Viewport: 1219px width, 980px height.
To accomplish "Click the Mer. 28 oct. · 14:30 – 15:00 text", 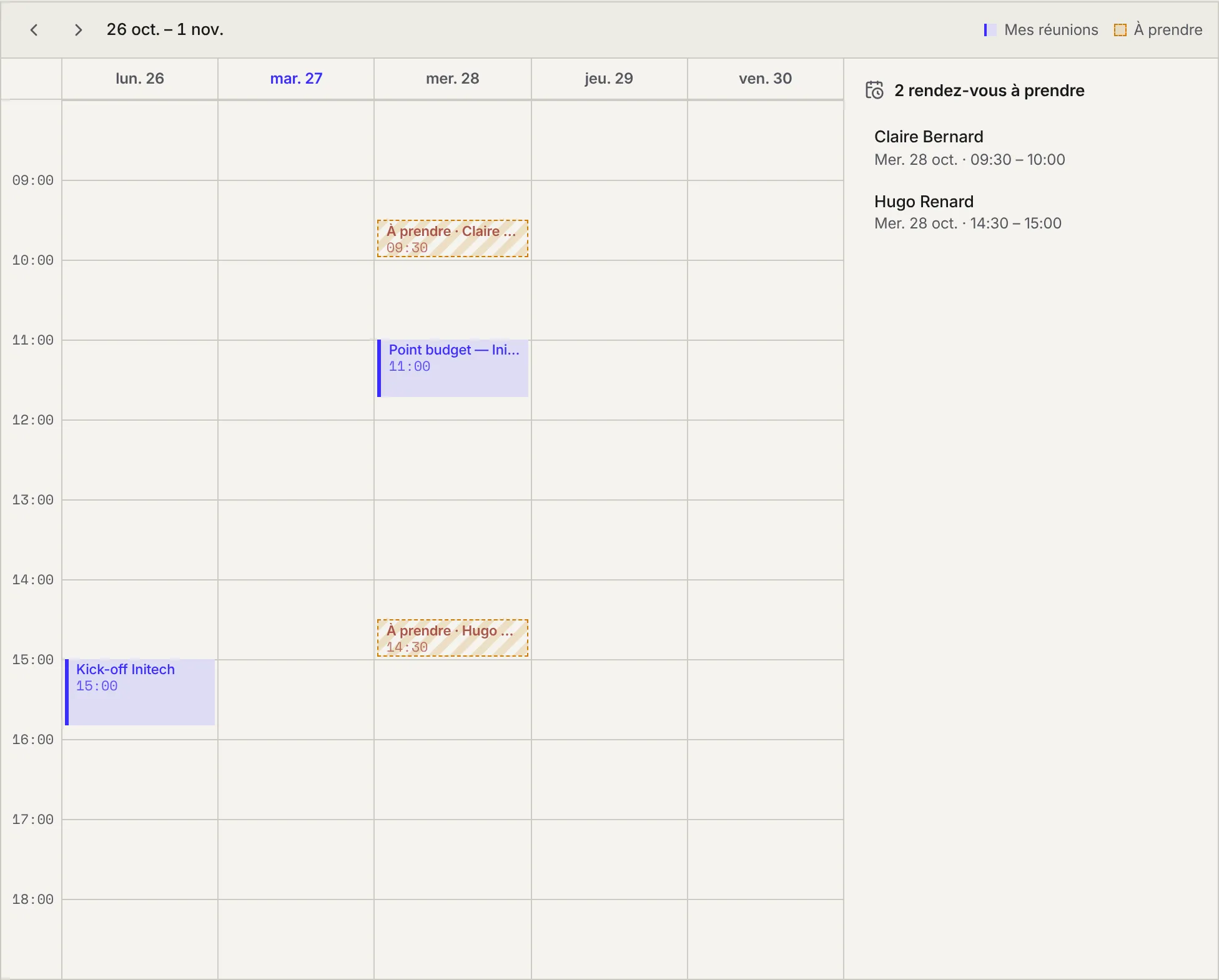I will coord(968,223).
